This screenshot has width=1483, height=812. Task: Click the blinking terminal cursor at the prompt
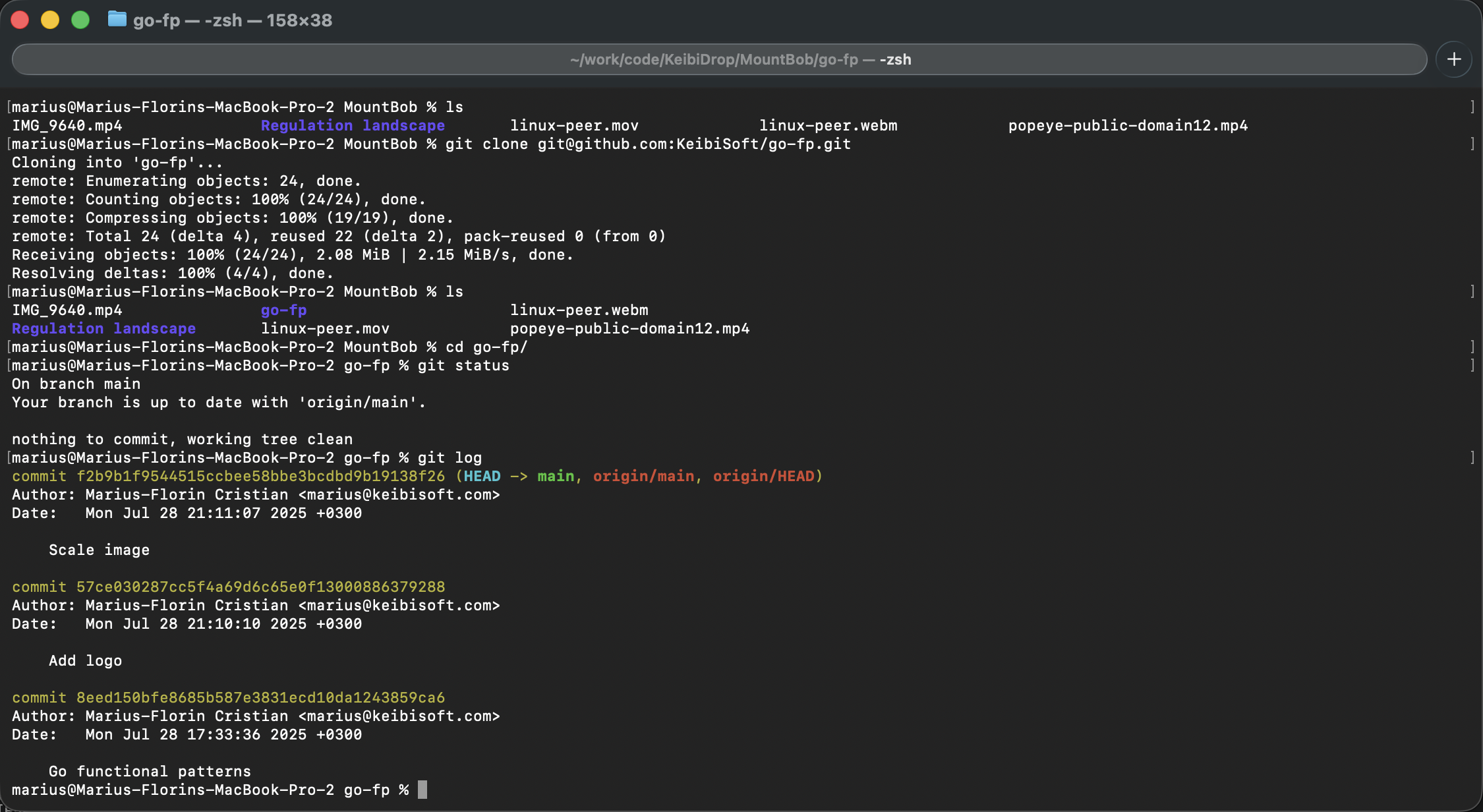(x=422, y=789)
